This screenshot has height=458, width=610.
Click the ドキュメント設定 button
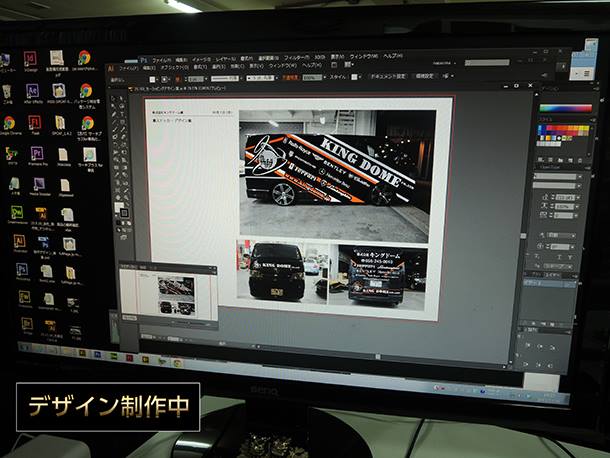(x=387, y=76)
